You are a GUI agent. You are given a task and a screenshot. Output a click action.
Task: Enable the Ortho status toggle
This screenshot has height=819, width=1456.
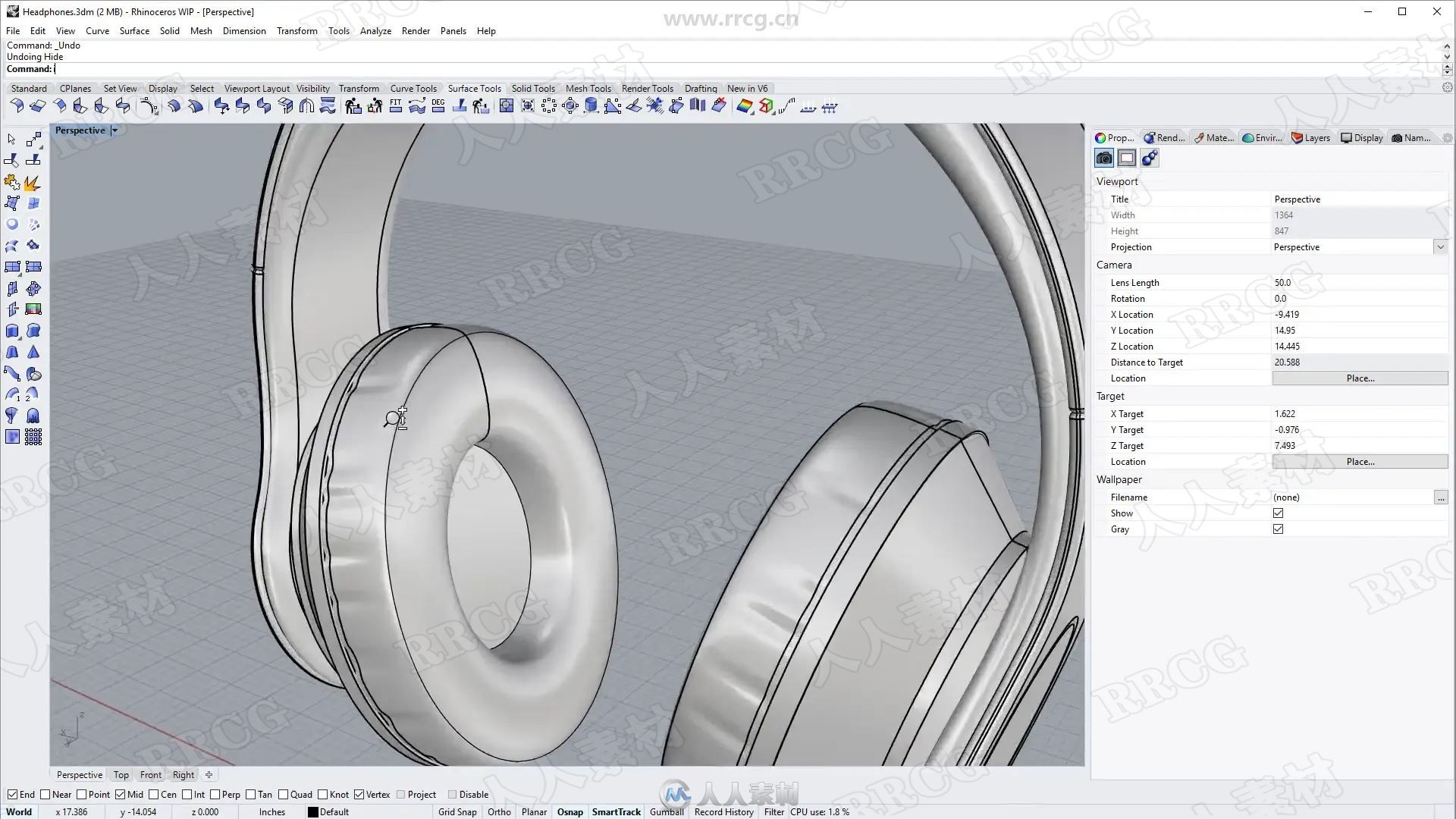499,811
